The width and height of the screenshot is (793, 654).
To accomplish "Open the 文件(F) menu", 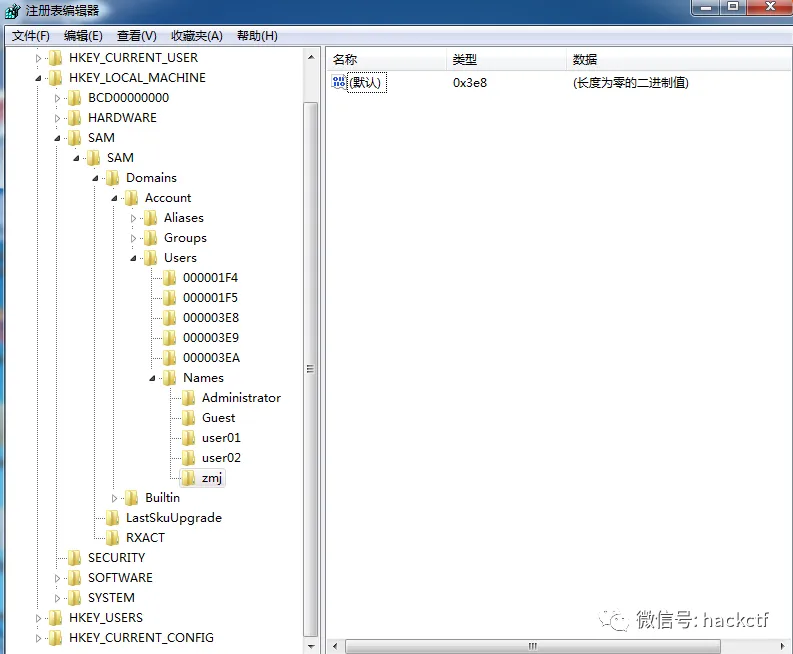I will pos(31,36).
